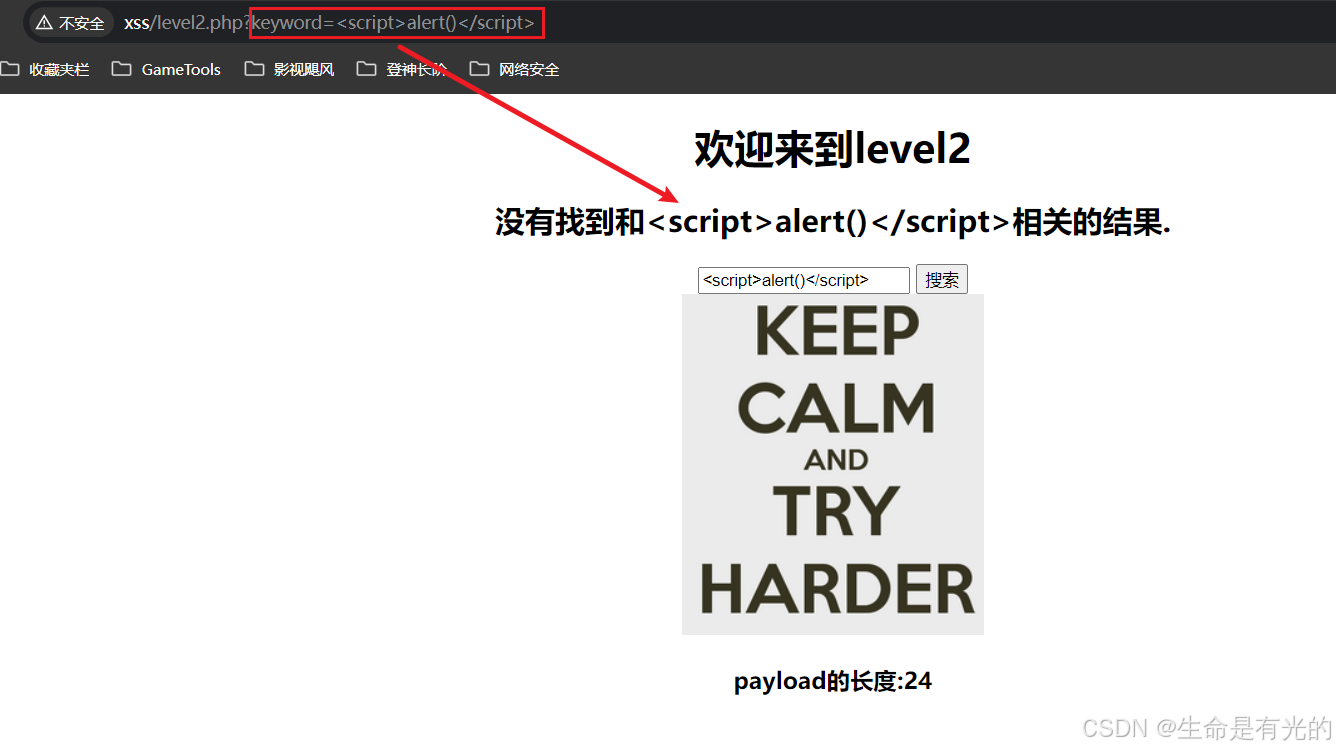Click the payload的长度:24 text
The width and height of the screenshot is (1336, 750).
[832, 680]
